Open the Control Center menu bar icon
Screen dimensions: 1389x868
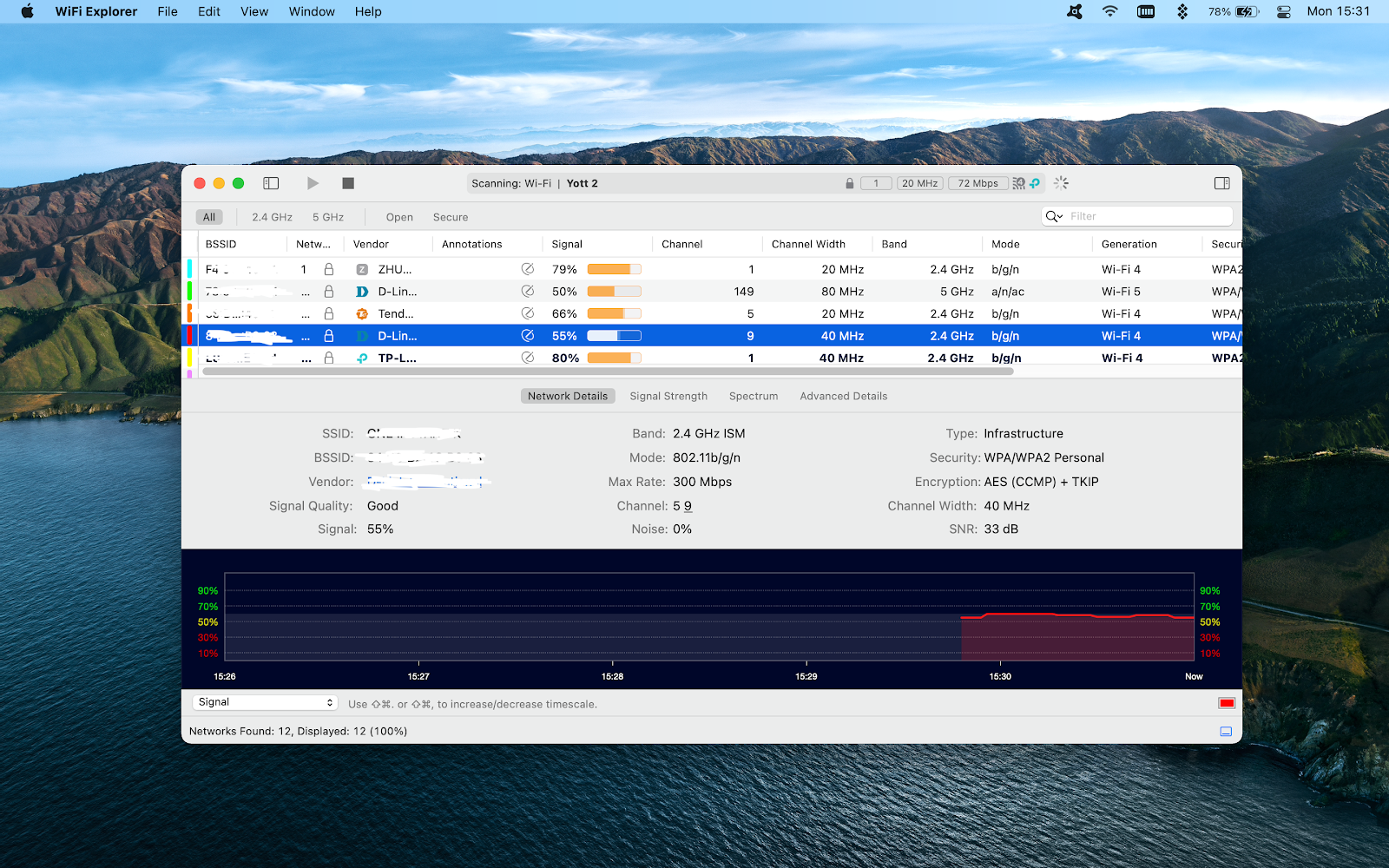tap(1284, 11)
